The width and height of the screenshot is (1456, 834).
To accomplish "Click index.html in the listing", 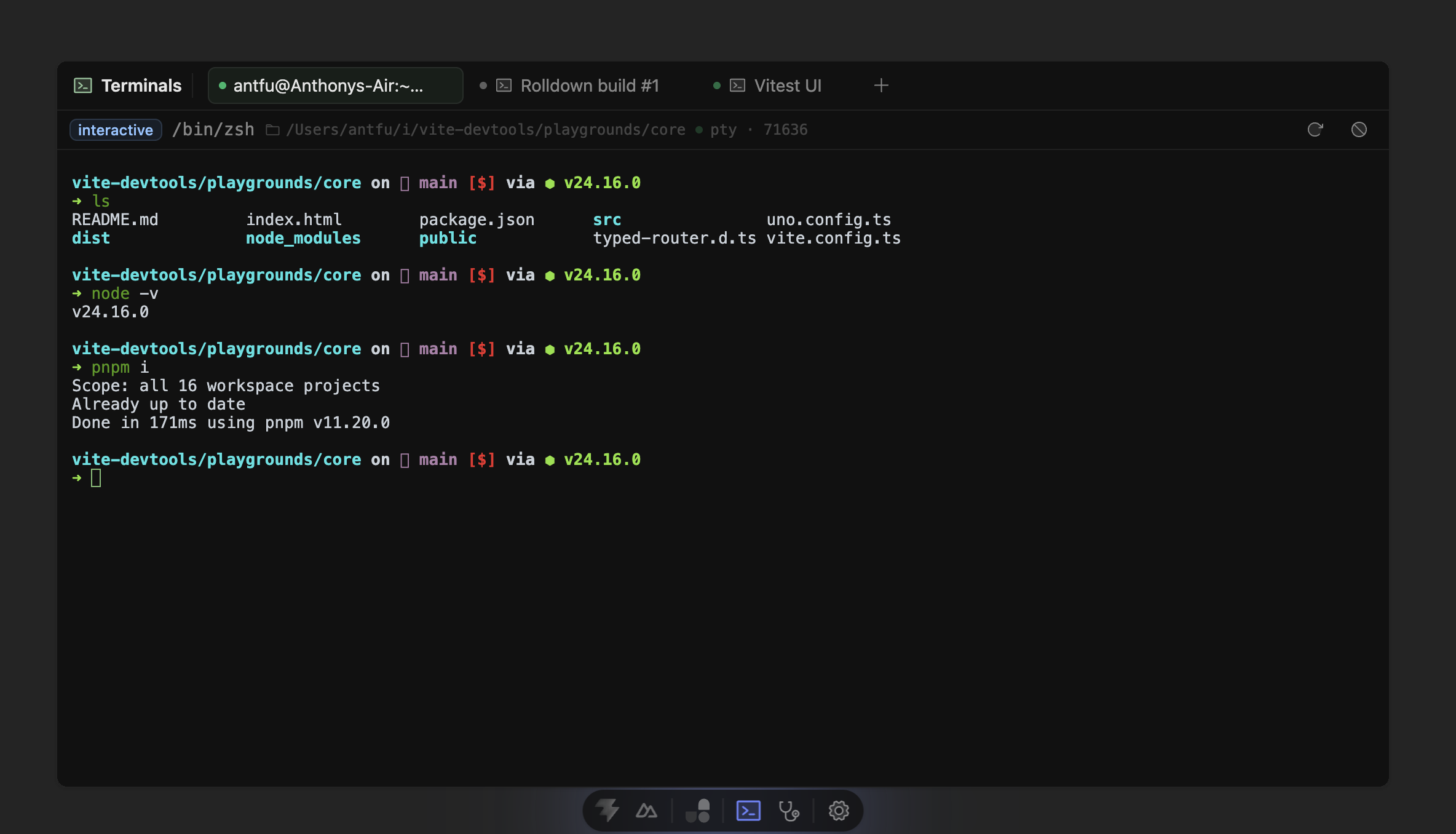I will [x=294, y=220].
